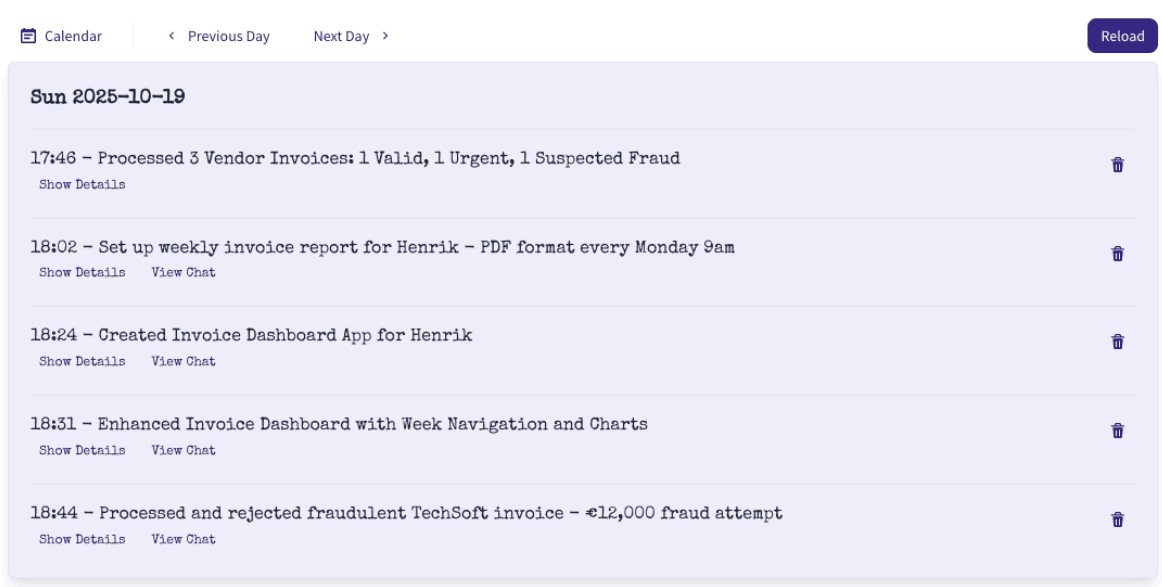This screenshot has width=1162, height=587.
Task: Expand details of Created Invoice Dashboard App
Action: [82, 361]
